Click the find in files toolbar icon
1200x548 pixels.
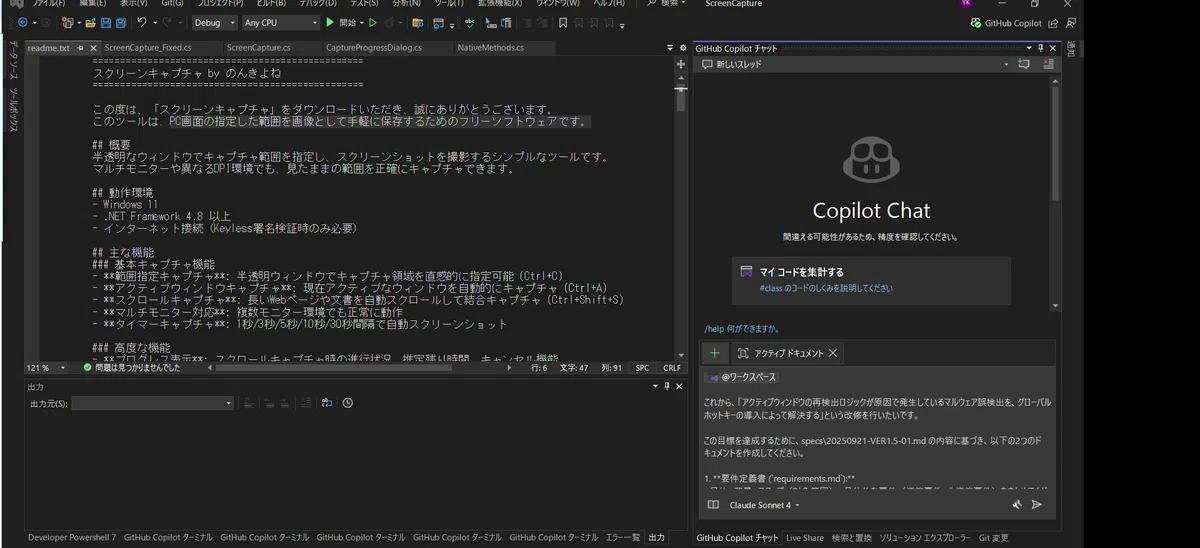(x=416, y=22)
